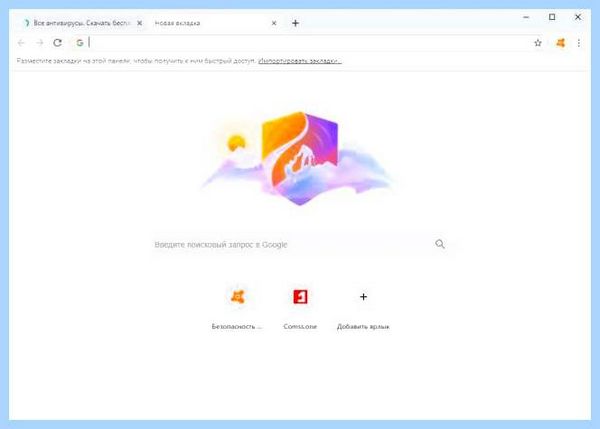Click the 'Добавить ярлык' label
This screenshot has height=429, width=600.
coord(363,326)
